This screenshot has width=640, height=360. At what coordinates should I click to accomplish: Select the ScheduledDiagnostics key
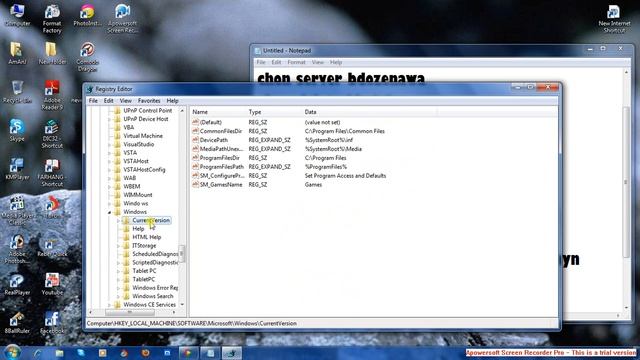155,254
